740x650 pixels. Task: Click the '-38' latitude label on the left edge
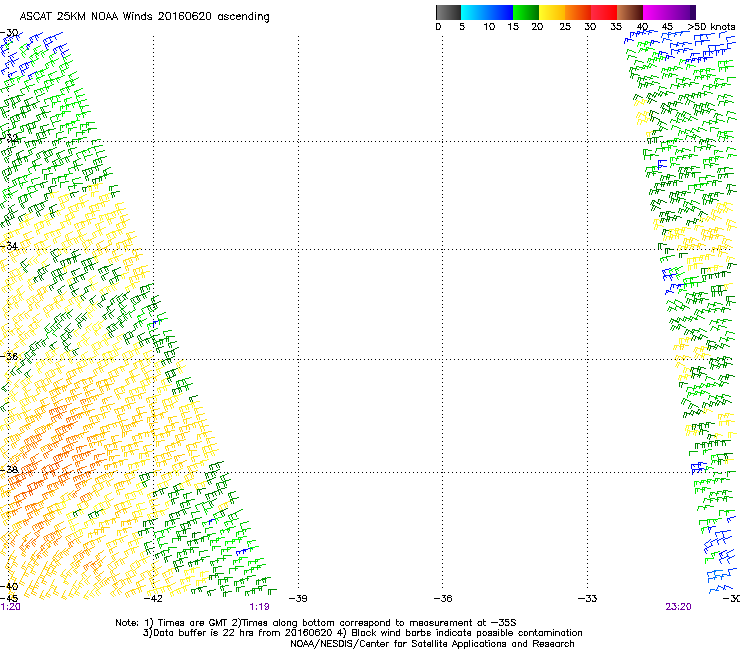9,469
